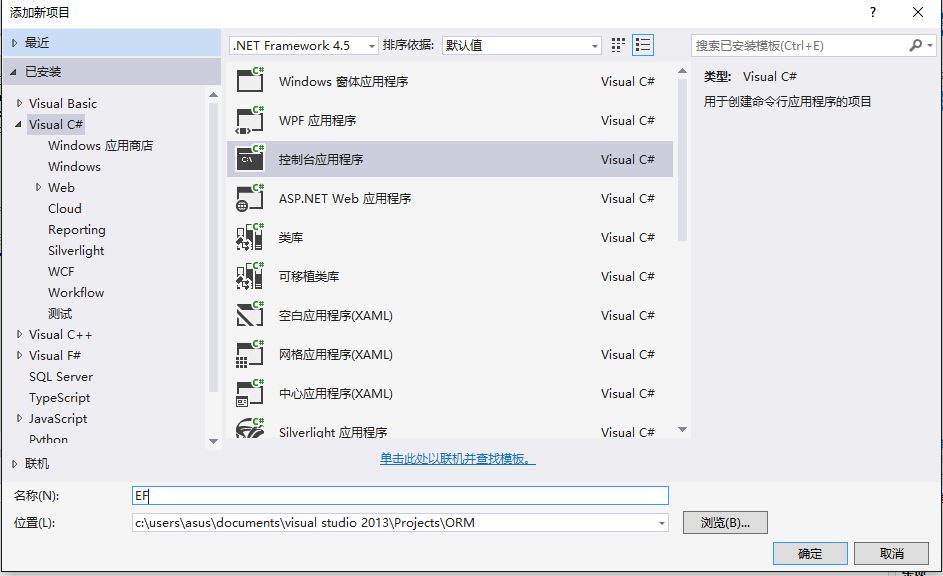Click the template list scrollbar thumb
Image resolution: width=943 pixels, height=576 pixels.
pyautogui.click(x=682, y=159)
